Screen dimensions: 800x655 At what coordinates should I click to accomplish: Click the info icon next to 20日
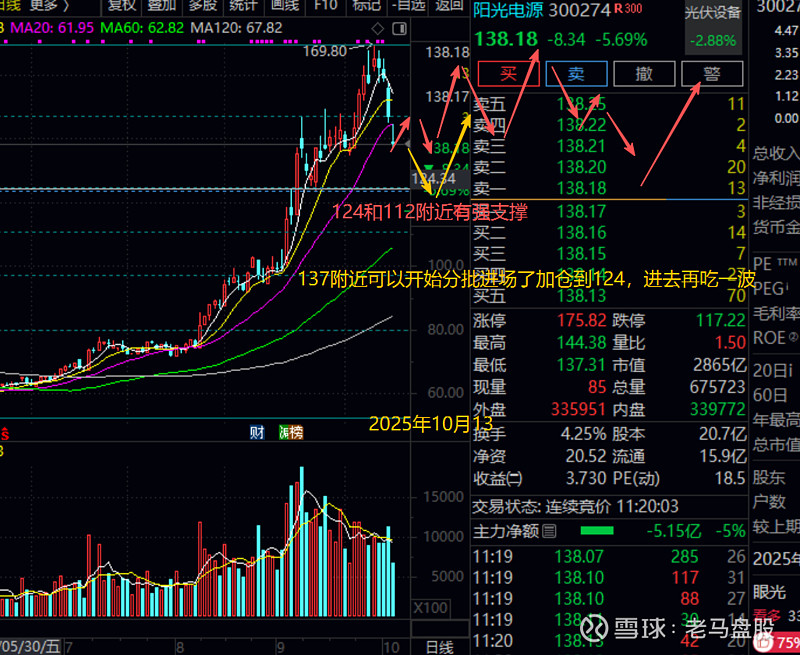[790, 371]
